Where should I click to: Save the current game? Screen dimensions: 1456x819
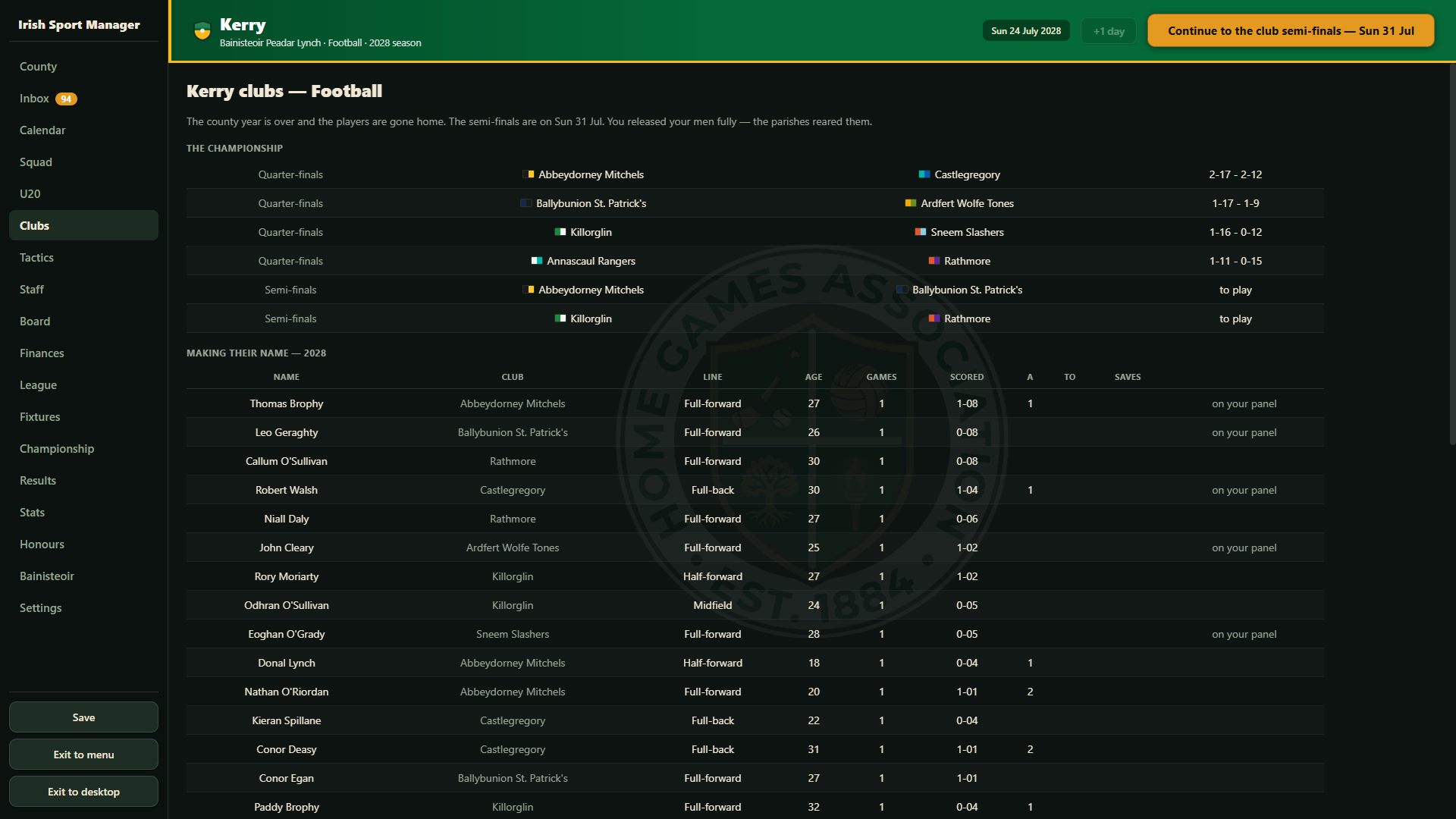click(83, 717)
